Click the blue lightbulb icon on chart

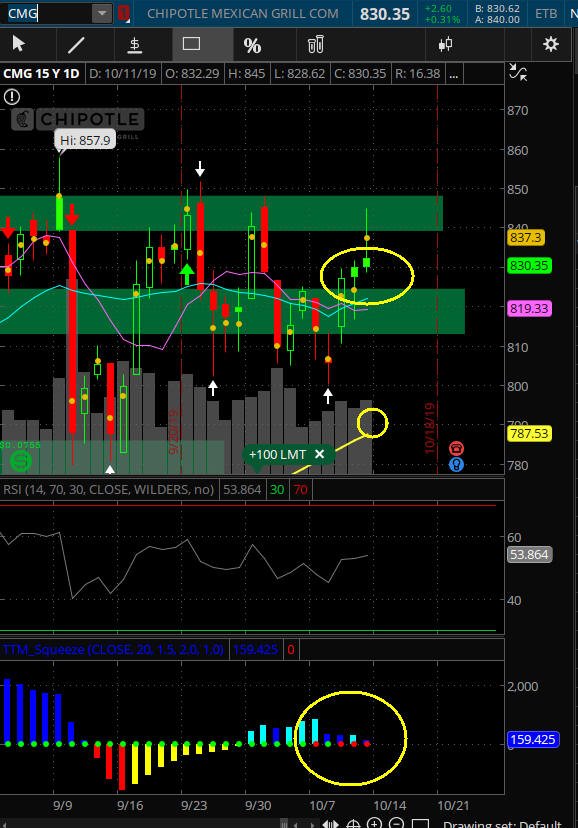456,465
